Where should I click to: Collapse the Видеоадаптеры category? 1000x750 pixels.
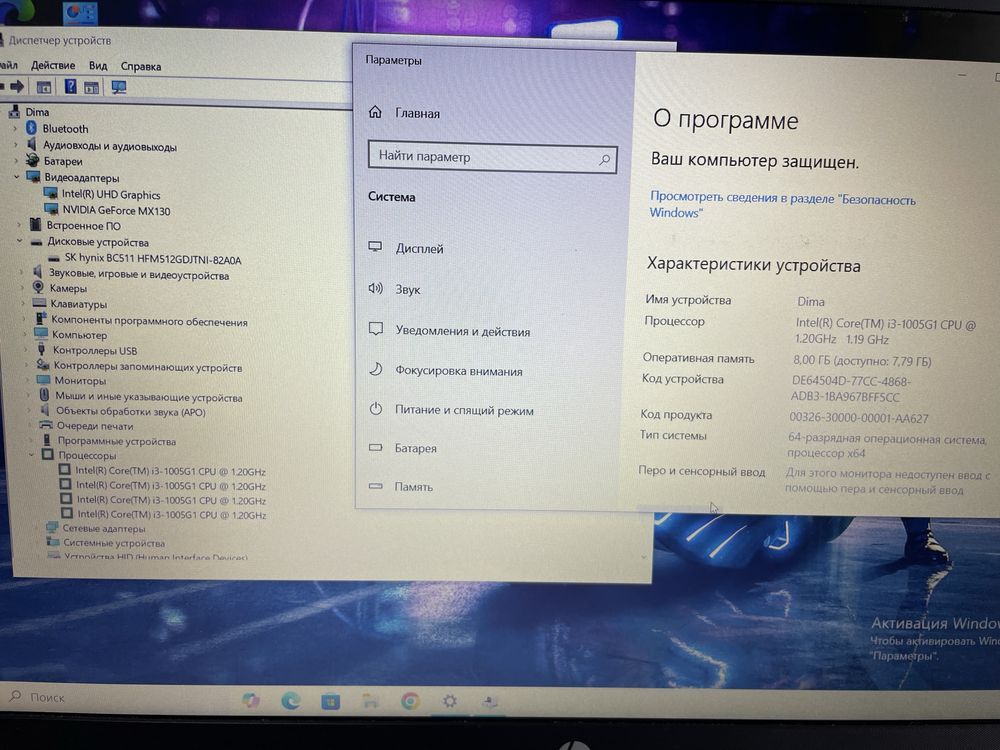coord(17,177)
